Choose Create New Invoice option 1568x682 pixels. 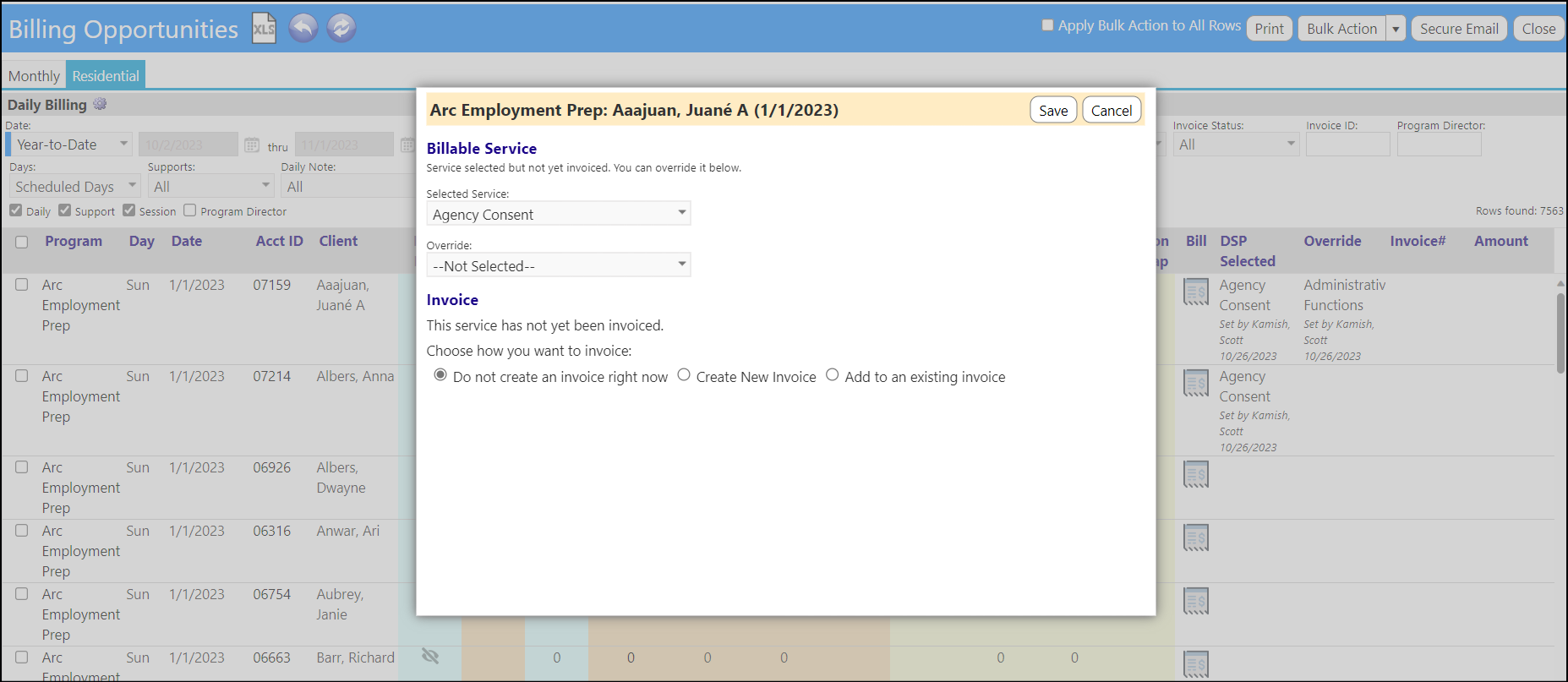(684, 375)
